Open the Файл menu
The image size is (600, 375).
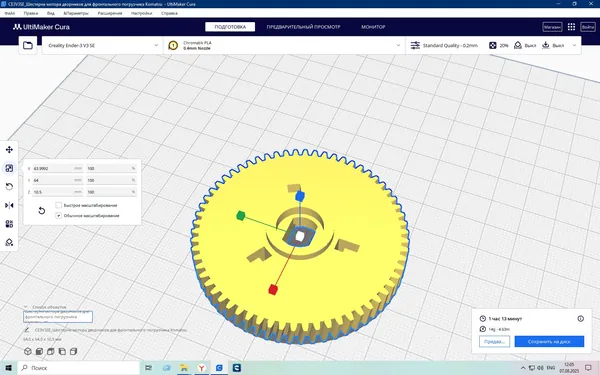pyautogui.click(x=10, y=13)
